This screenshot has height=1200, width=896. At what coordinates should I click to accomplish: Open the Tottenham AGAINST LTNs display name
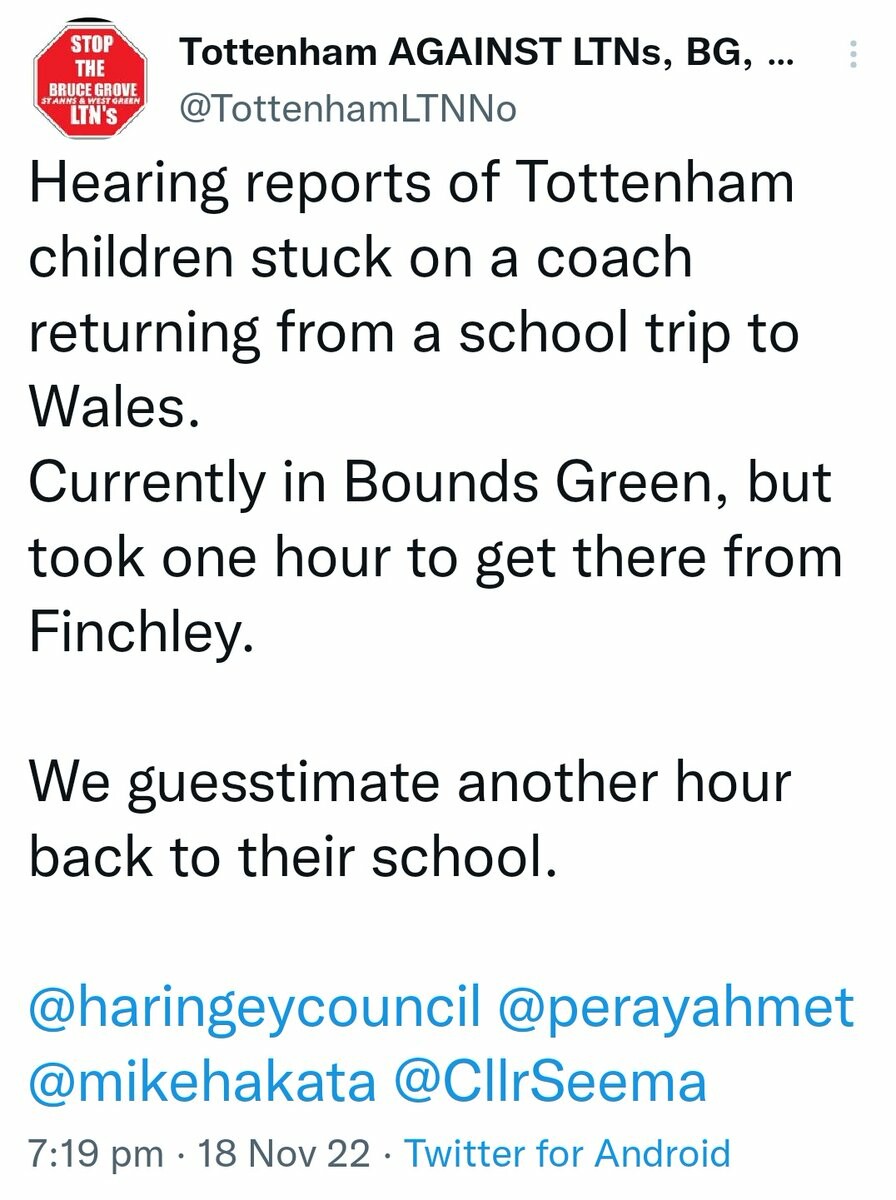482,55
